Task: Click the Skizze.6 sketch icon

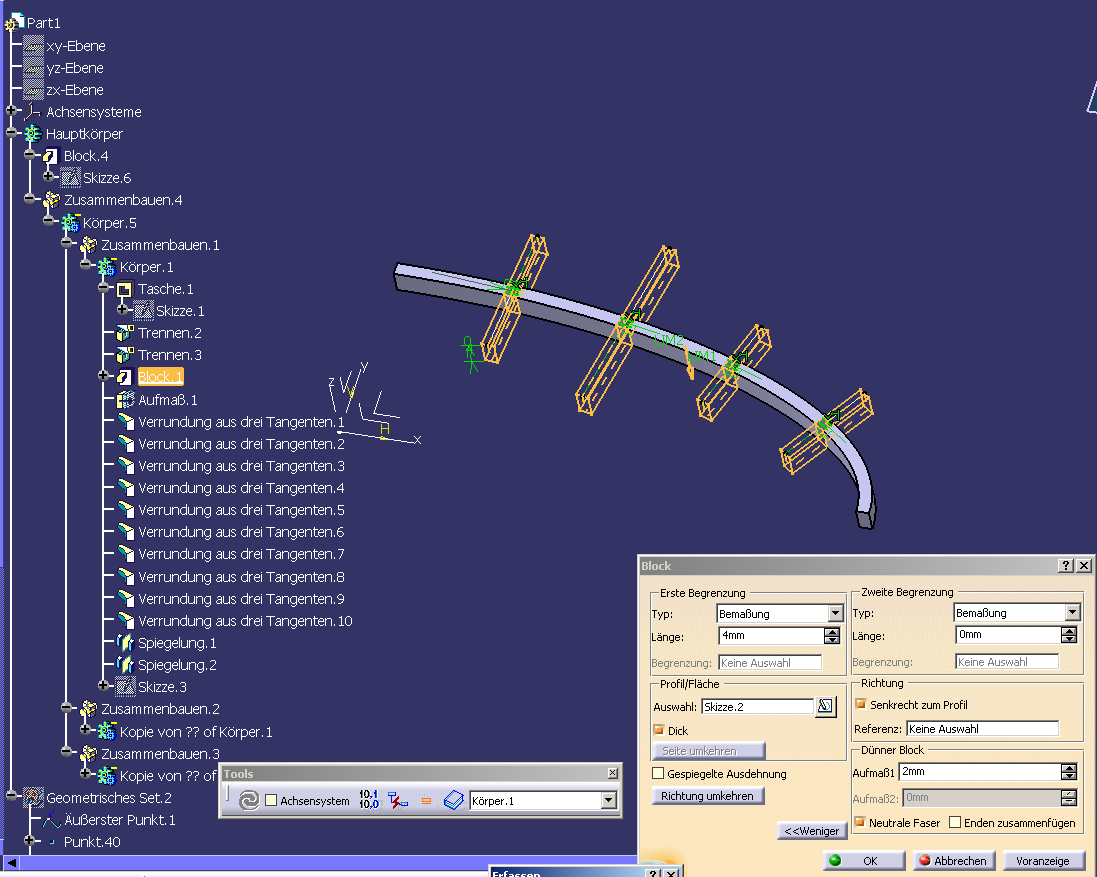Action: [70, 178]
